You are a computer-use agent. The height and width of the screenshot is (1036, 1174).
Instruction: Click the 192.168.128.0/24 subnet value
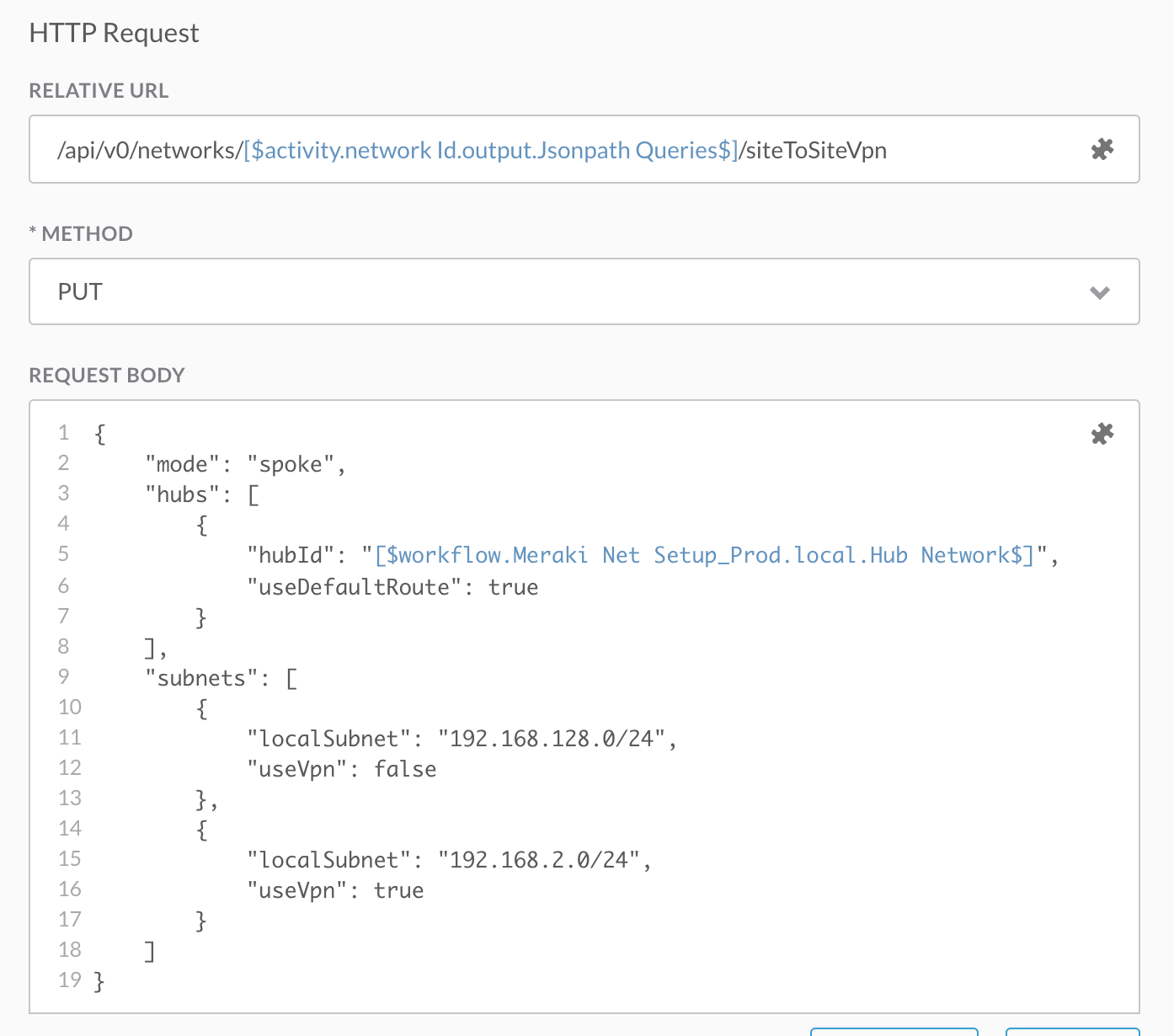[552, 740]
